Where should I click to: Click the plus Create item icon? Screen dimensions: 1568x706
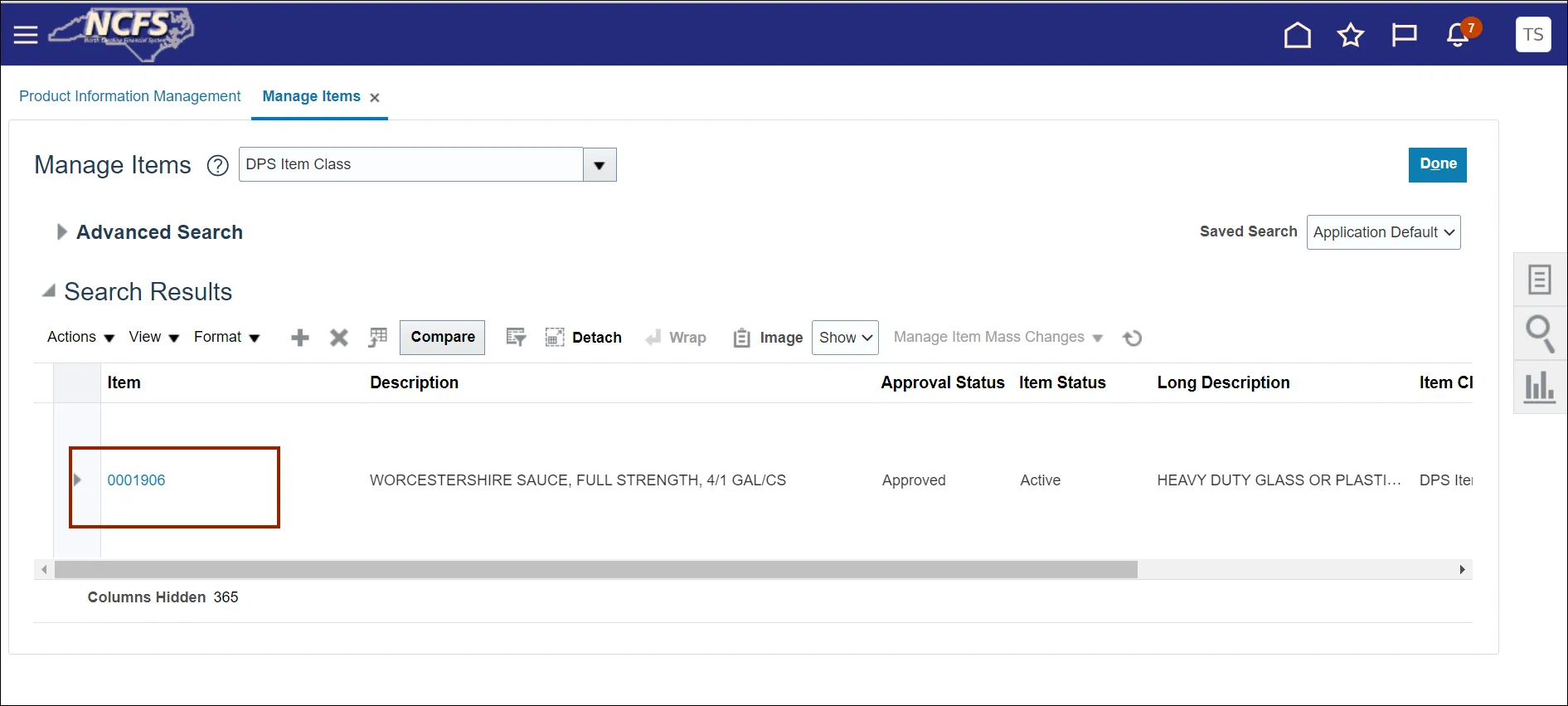300,338
